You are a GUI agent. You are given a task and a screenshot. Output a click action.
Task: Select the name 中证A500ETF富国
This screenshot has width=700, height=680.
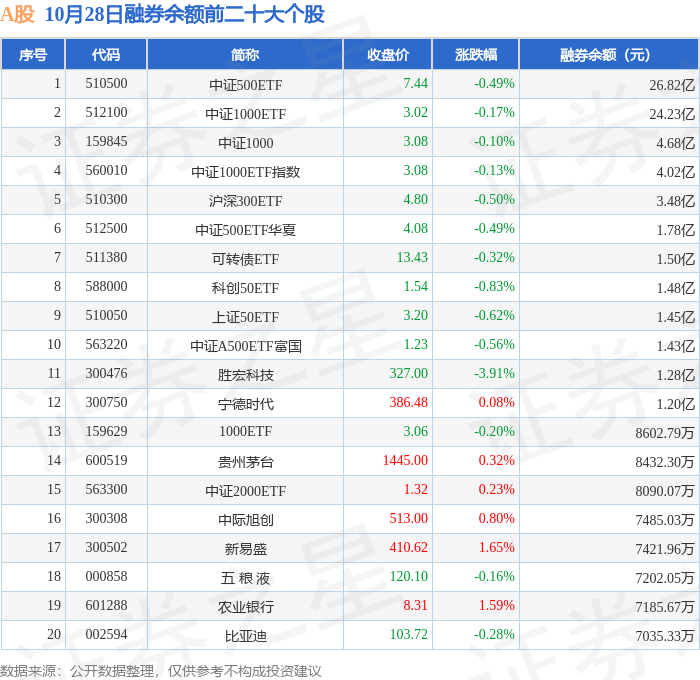tap(246, 346)
